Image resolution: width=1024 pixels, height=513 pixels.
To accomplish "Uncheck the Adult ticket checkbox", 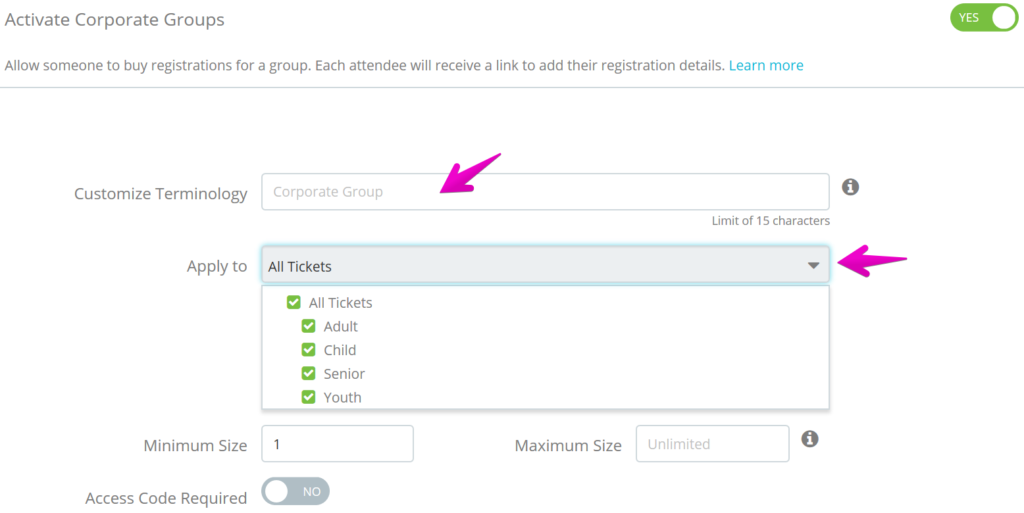I will point(308,326).
